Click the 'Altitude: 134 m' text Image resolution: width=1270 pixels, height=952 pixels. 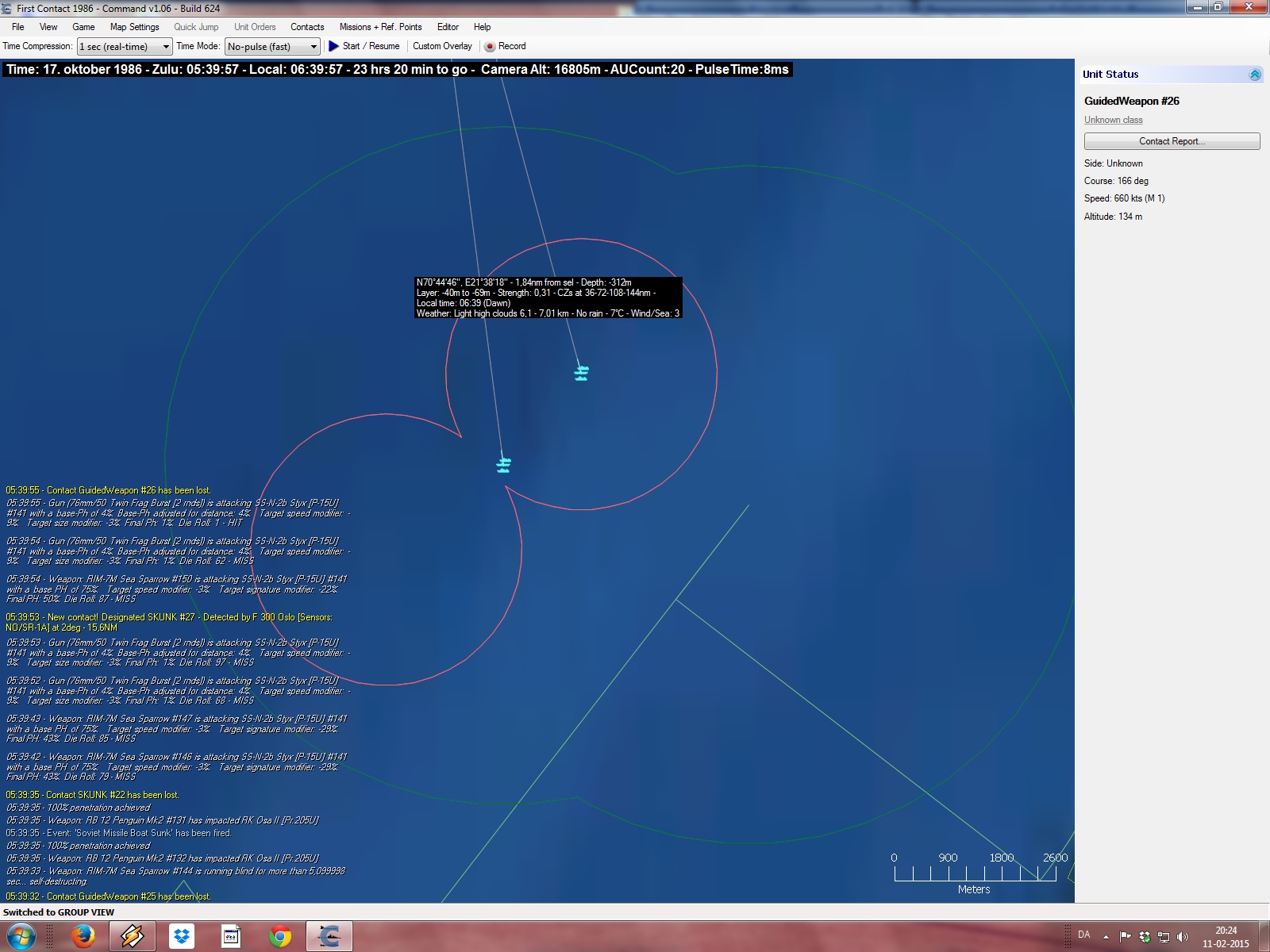[x=1113, y=217]
